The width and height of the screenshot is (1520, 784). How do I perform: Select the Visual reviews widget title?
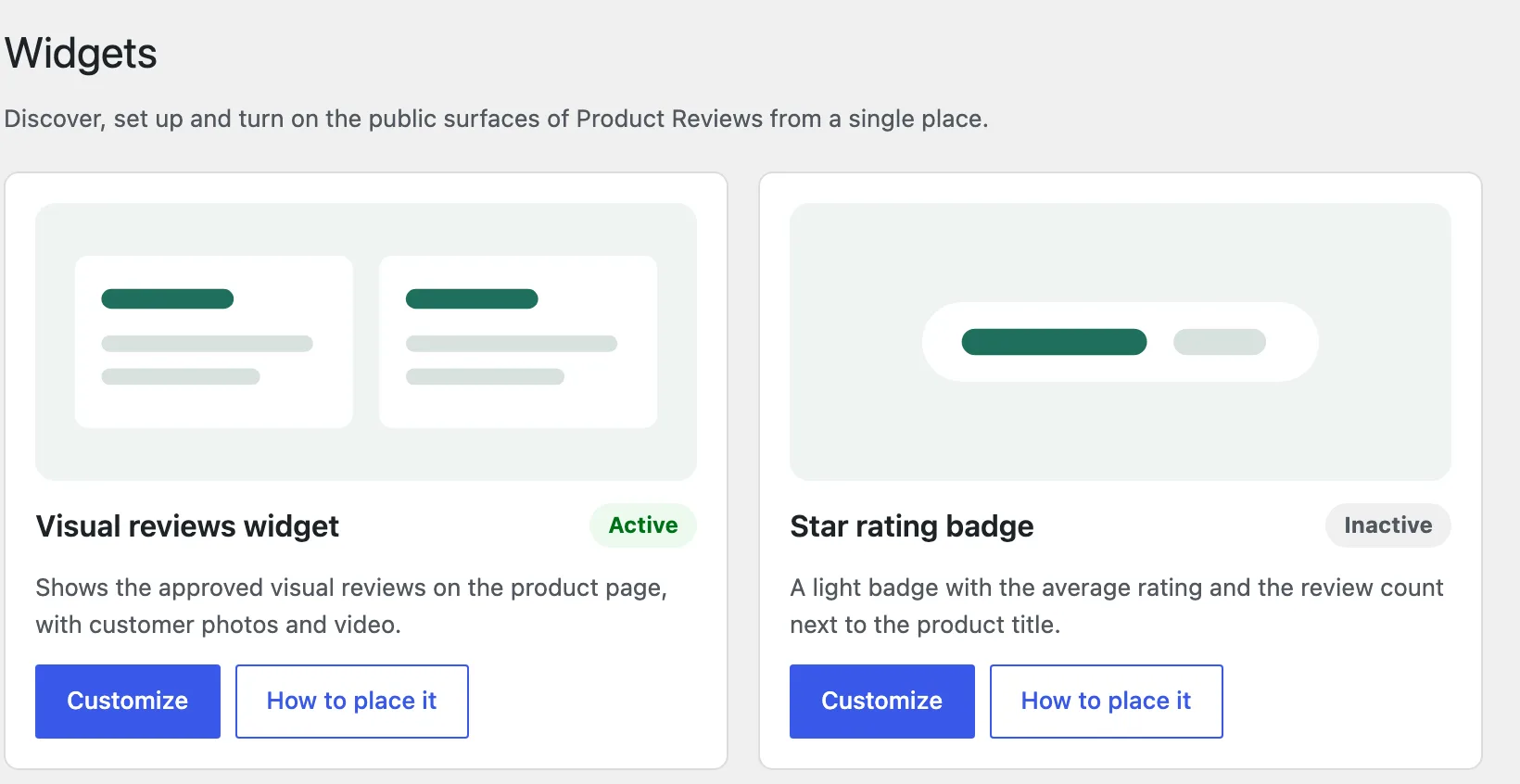click(187, 526)
